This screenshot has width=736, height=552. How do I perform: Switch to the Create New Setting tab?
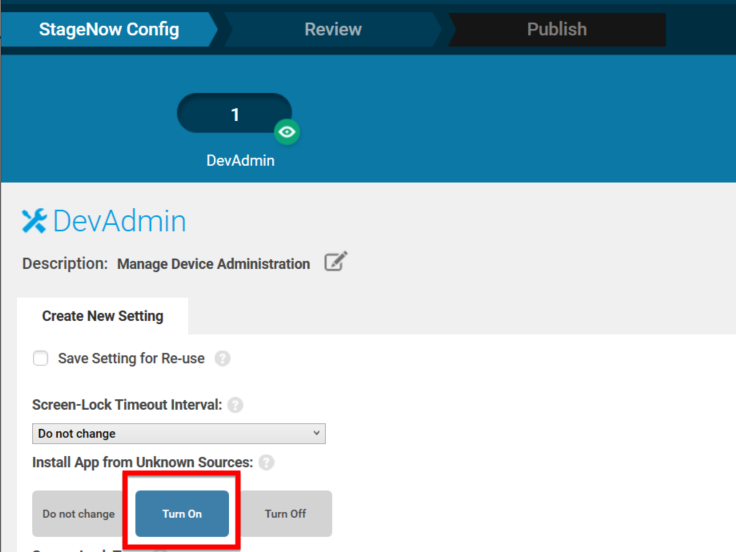click(102, 316)
